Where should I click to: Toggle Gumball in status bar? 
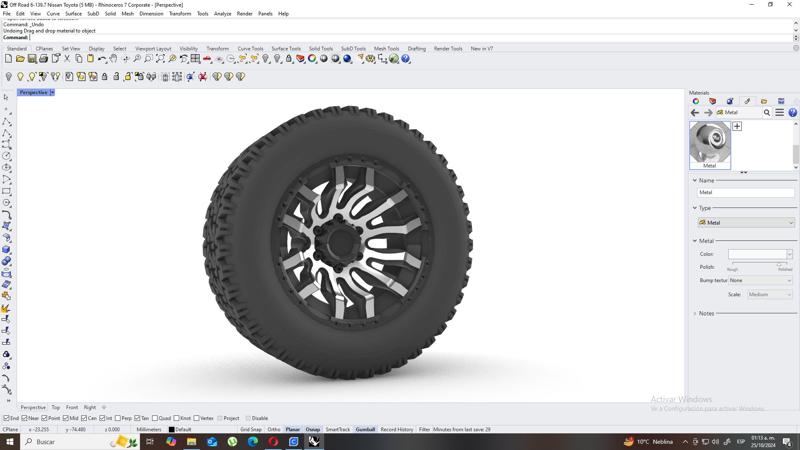click(x=365, y=430)
